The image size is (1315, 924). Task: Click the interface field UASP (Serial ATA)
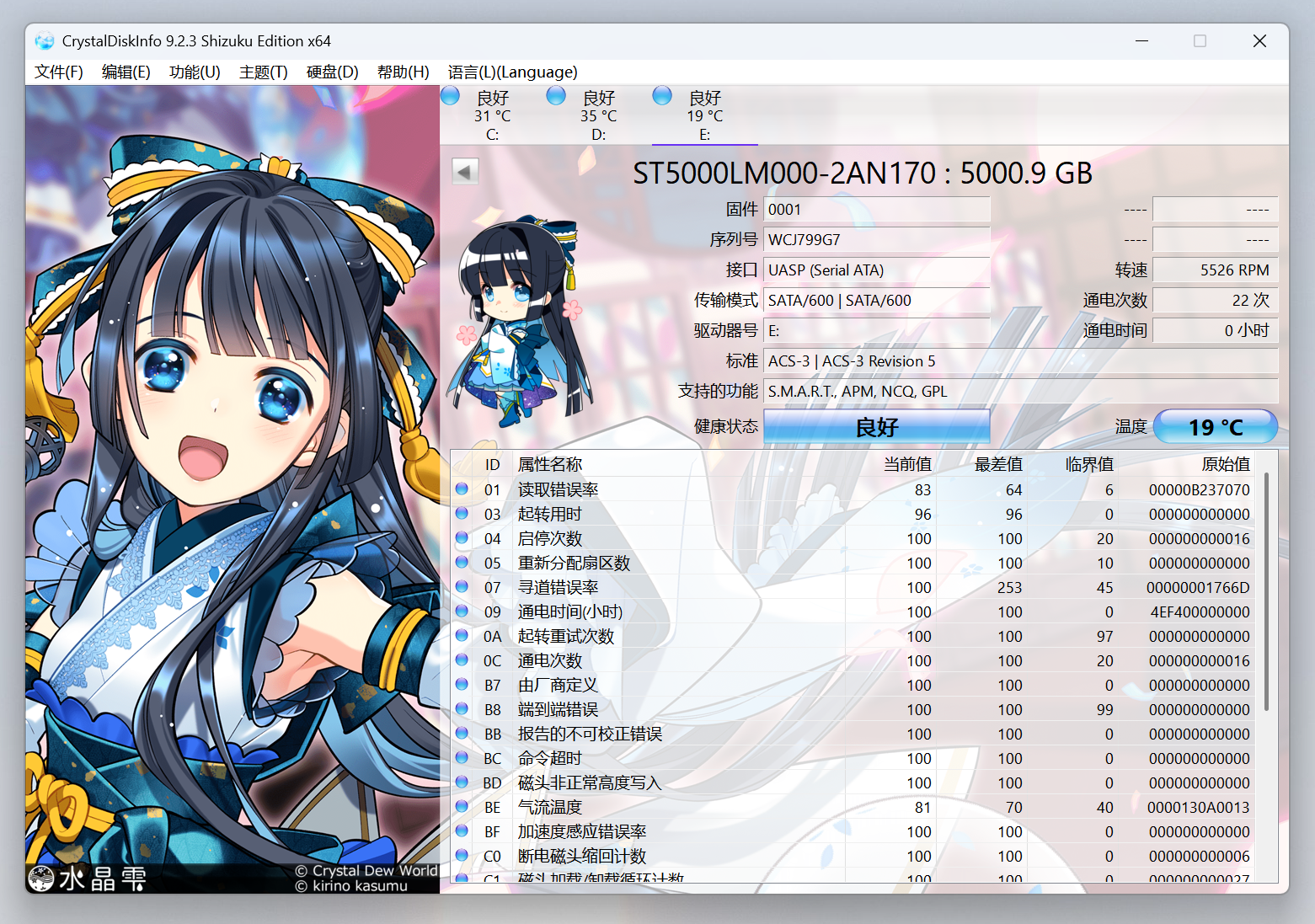877,270
